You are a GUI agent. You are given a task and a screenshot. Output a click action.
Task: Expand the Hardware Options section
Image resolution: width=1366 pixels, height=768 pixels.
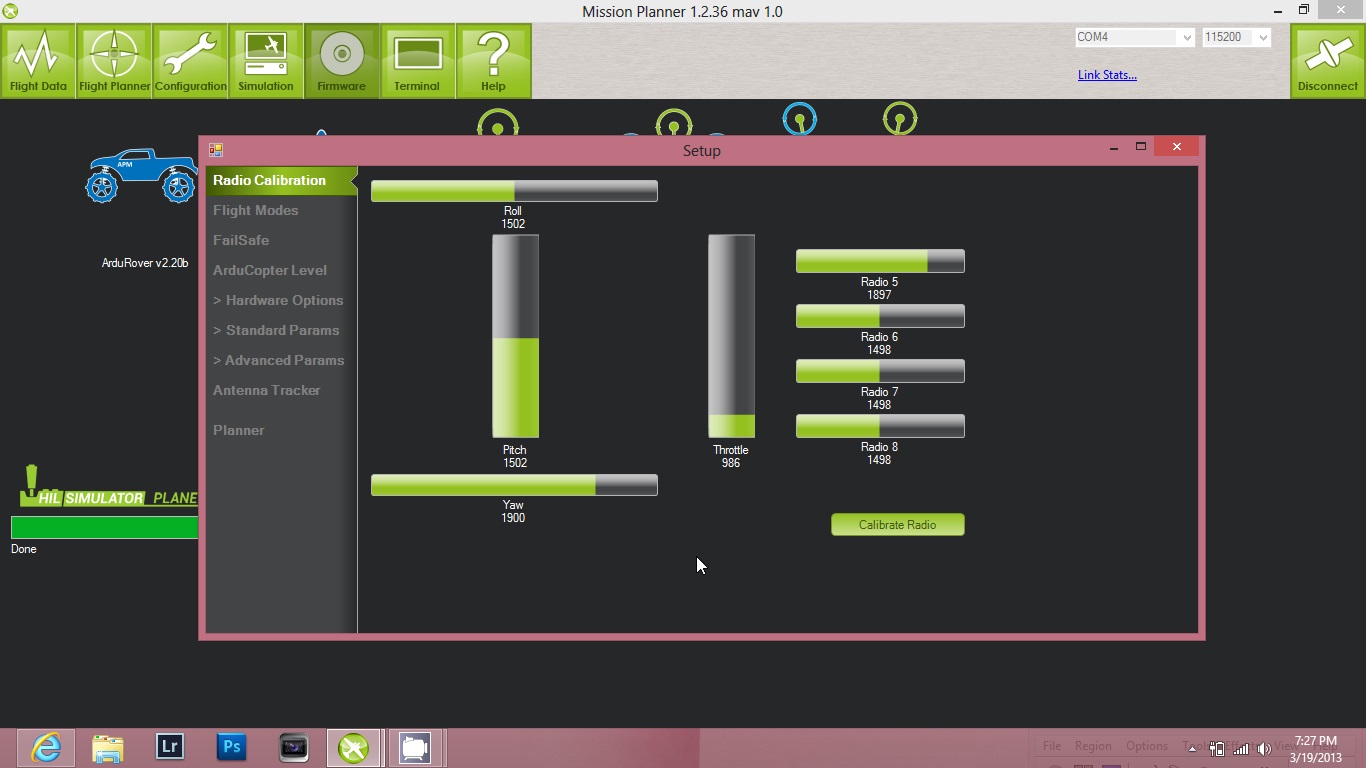click(x=278, y=300)
